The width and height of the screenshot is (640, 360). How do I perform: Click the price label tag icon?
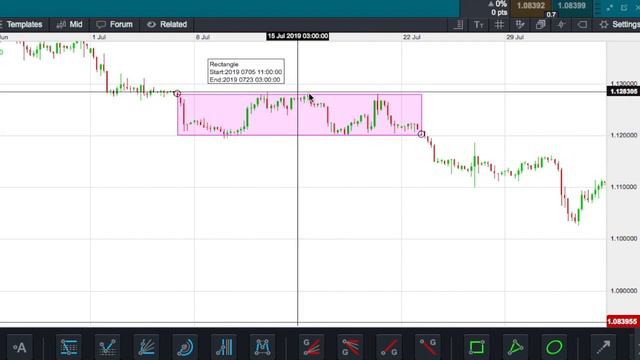click(x=582, y=25)
